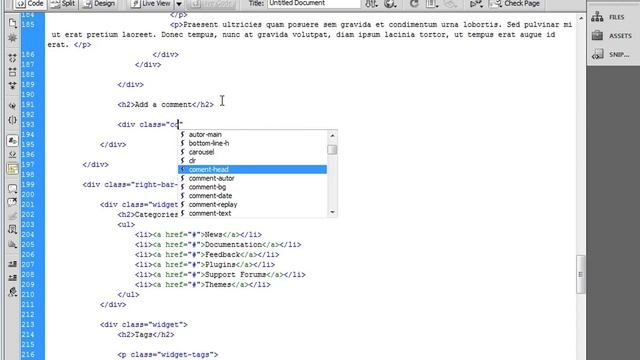The height and width of the screenshot is (360, 640).
Task: Click the "Tags" h2 heading line
Action: pyautogui.click(x=146, y=335)
